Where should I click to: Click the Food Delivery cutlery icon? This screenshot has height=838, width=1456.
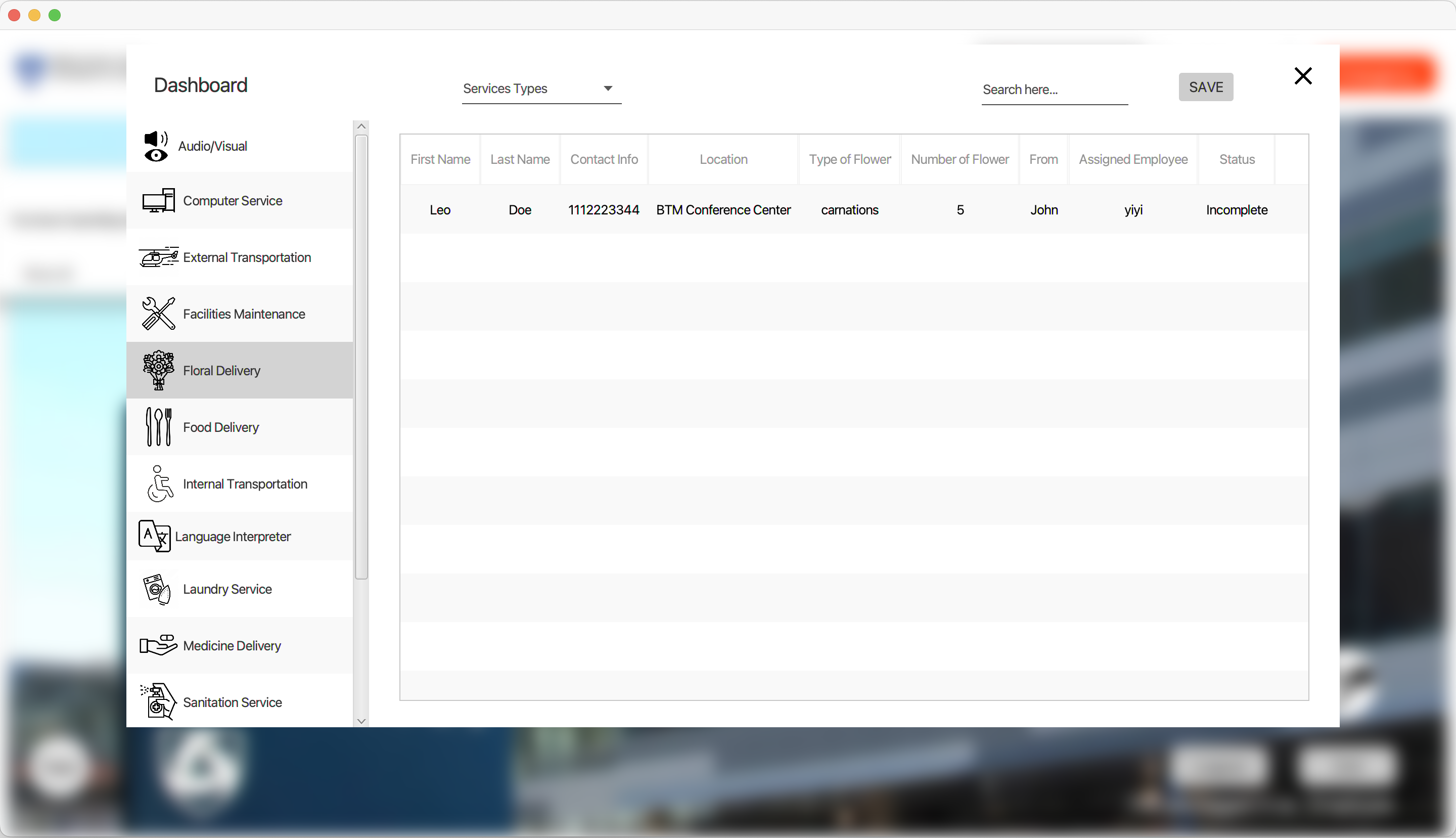158,427
